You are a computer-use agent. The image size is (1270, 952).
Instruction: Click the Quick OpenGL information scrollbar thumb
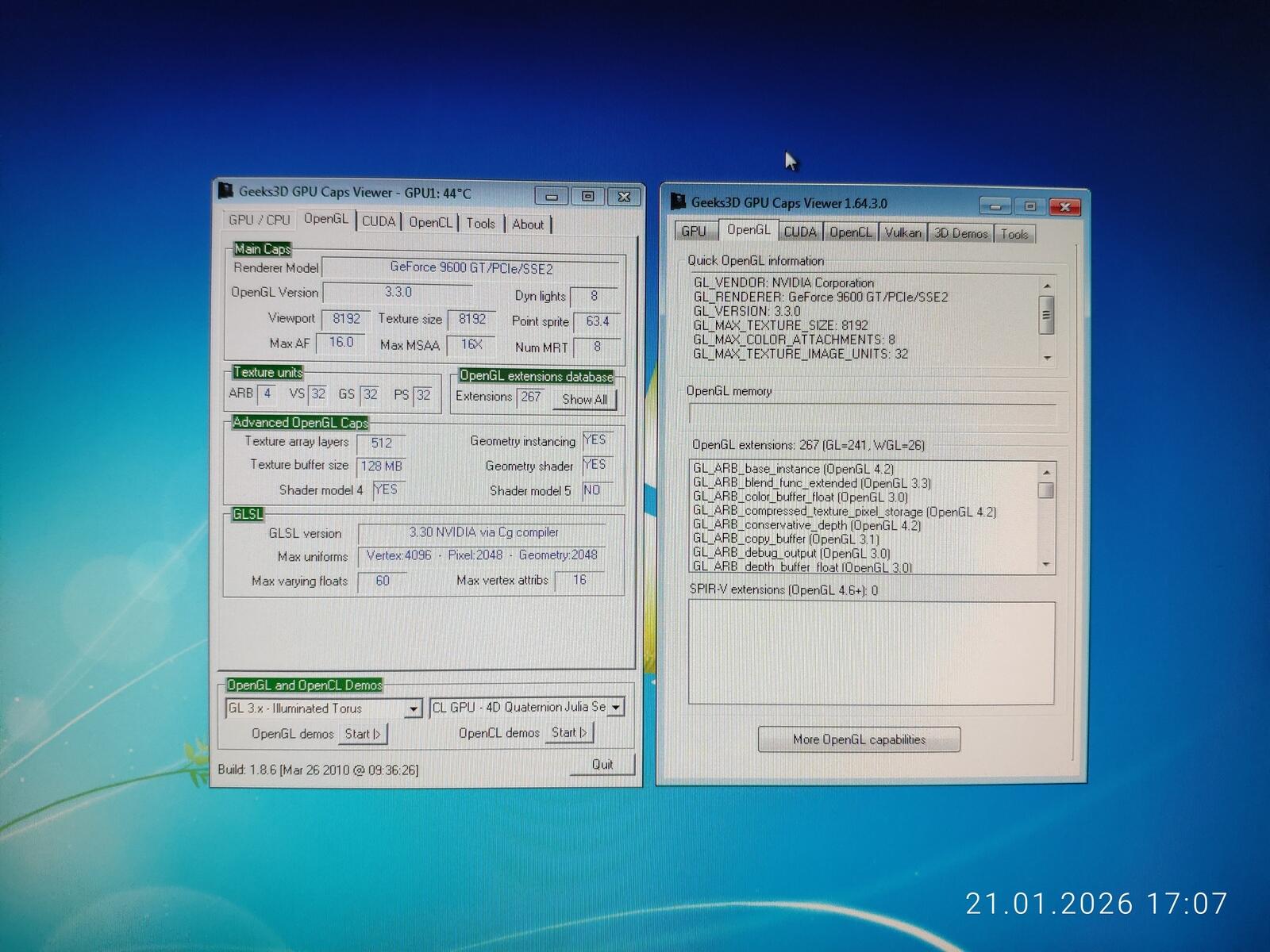[x=1047, y=314]
